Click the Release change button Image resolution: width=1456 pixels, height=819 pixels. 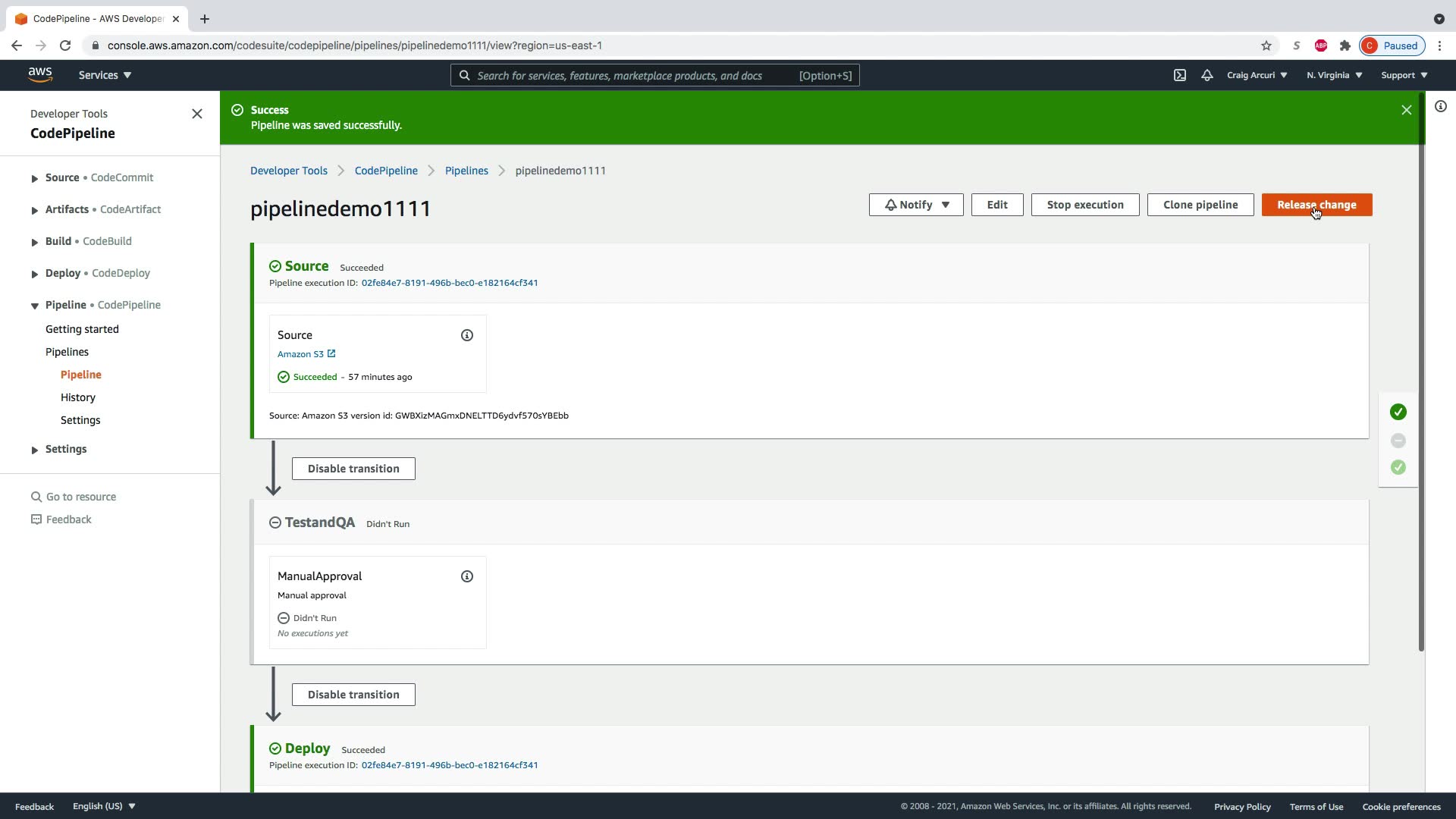[1316, 205]
